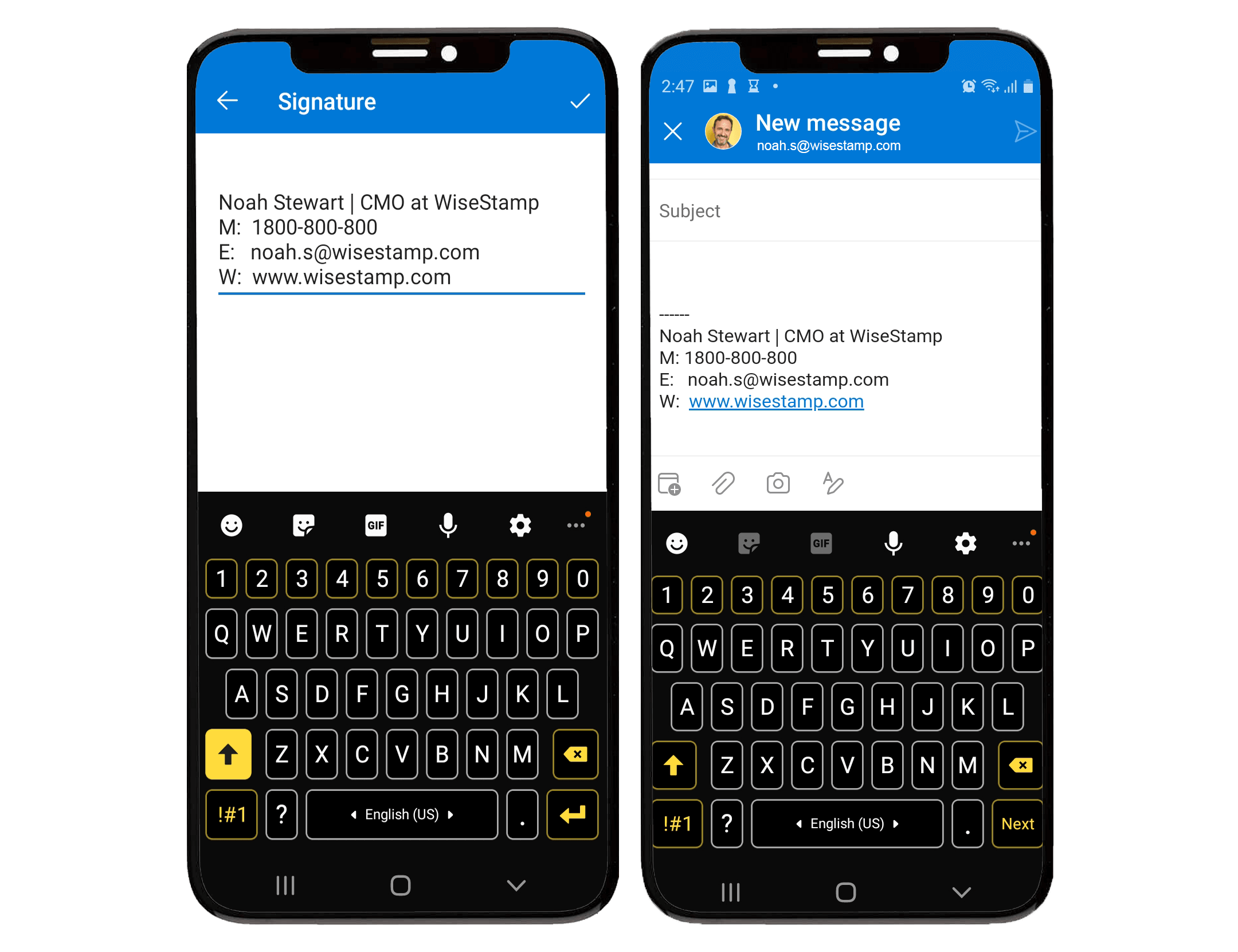The height and width of the screenshot is (952, 1238).
Task: Tap the keyboard settings gear icon
Action: point(519,526)
